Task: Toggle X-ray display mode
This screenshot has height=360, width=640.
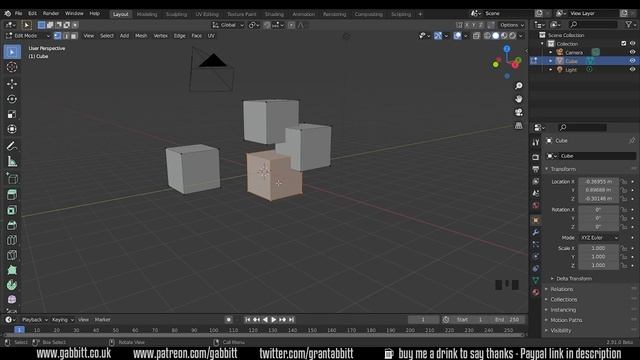Action: pyautogui.click(x=476, y=36)
